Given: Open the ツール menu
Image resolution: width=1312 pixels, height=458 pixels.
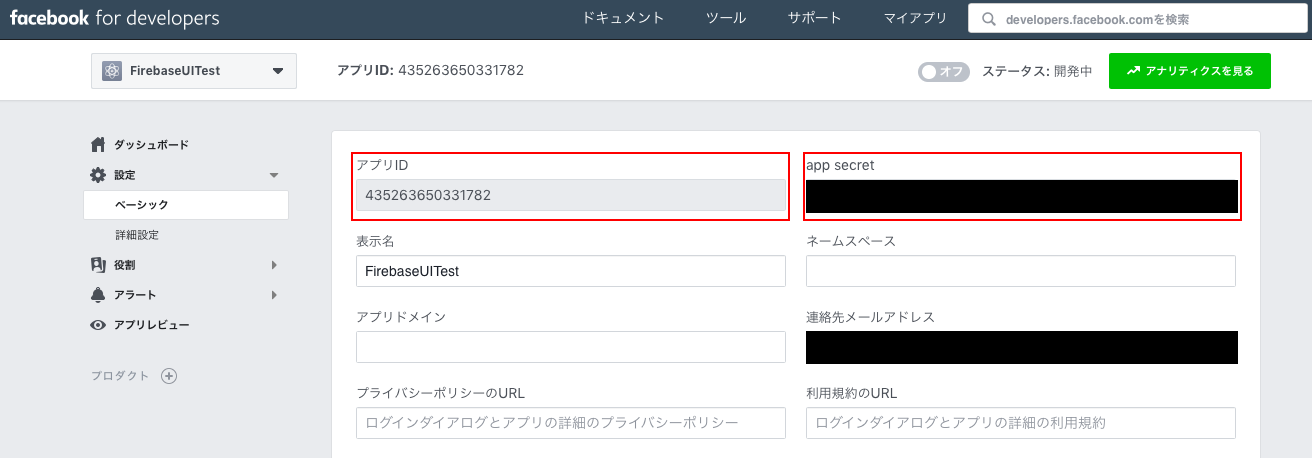Looking at the screenshot, I should tap(725, 19).
